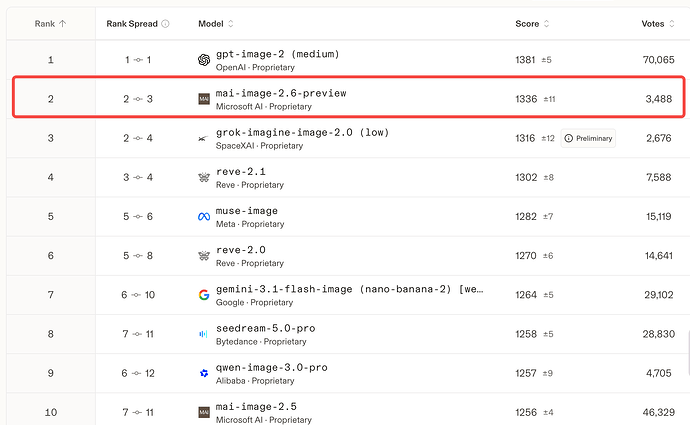Open the grok-imagine-image-2.0 (low) model

[x=303, y=132]
